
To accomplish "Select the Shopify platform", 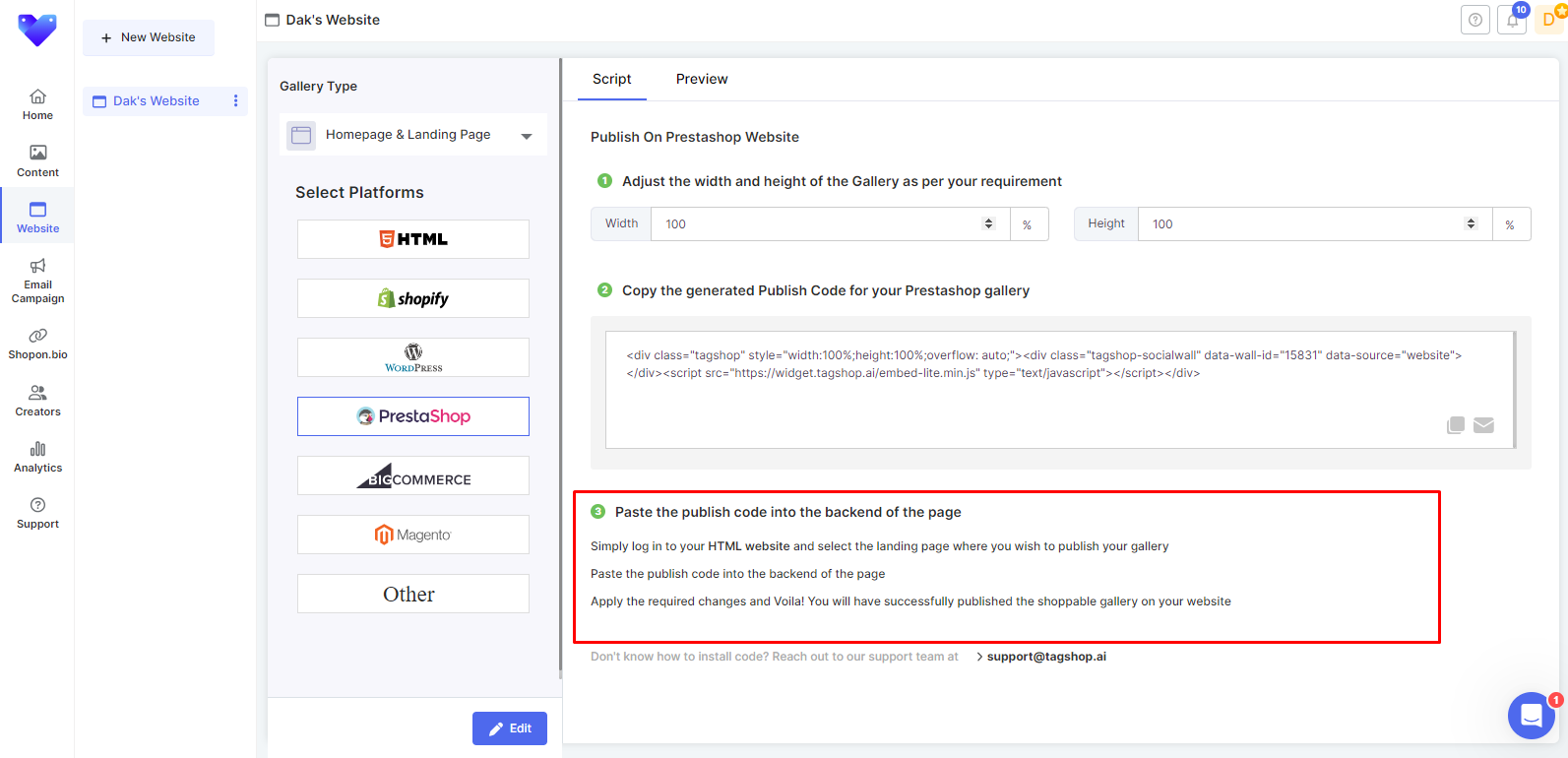I will [413, 298].
